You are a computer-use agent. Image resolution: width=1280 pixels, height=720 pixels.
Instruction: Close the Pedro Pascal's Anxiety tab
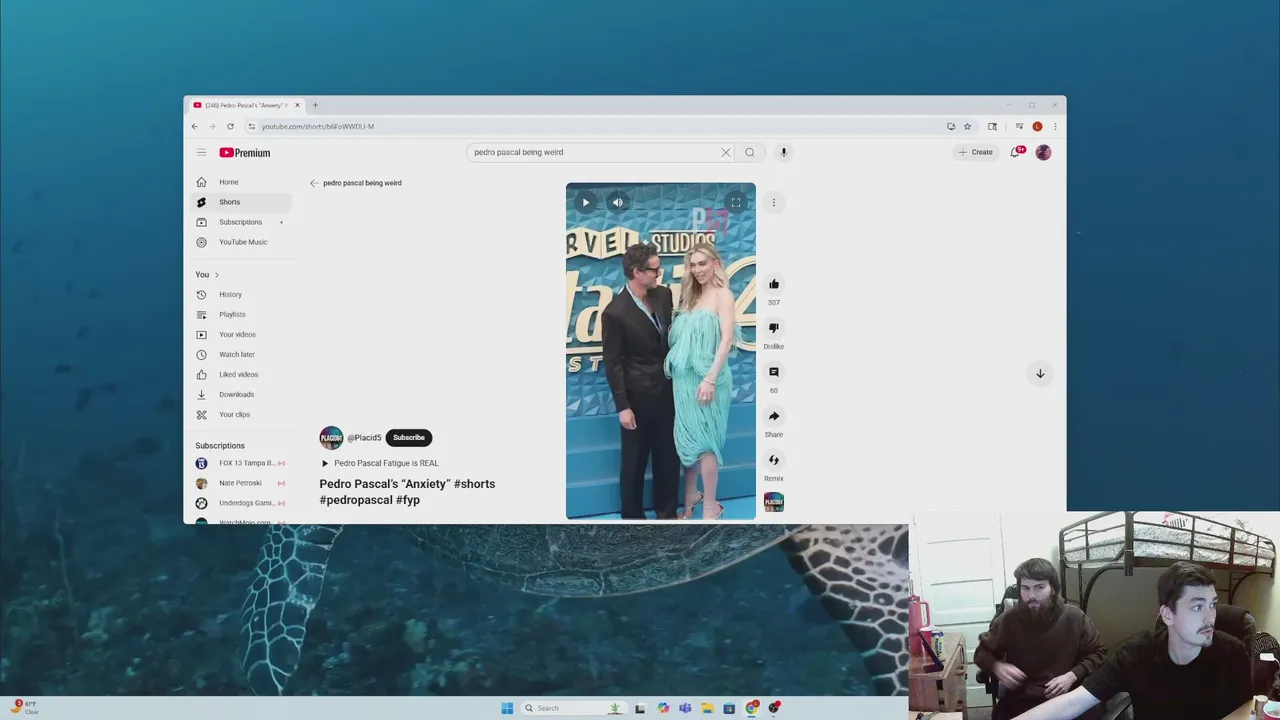(x=297, y=105)
